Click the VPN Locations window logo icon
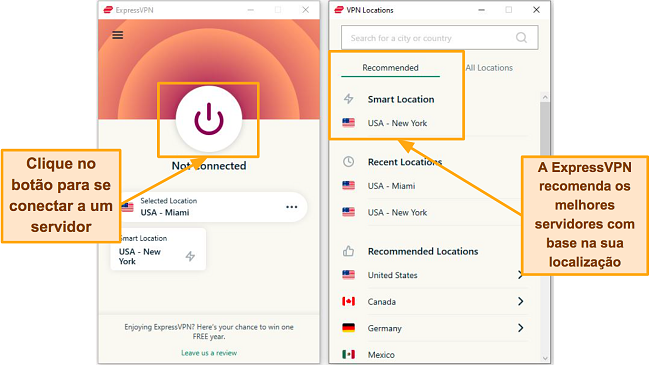Image resolution: width=650 pixels, height=365 pixels. coord(339,10)
